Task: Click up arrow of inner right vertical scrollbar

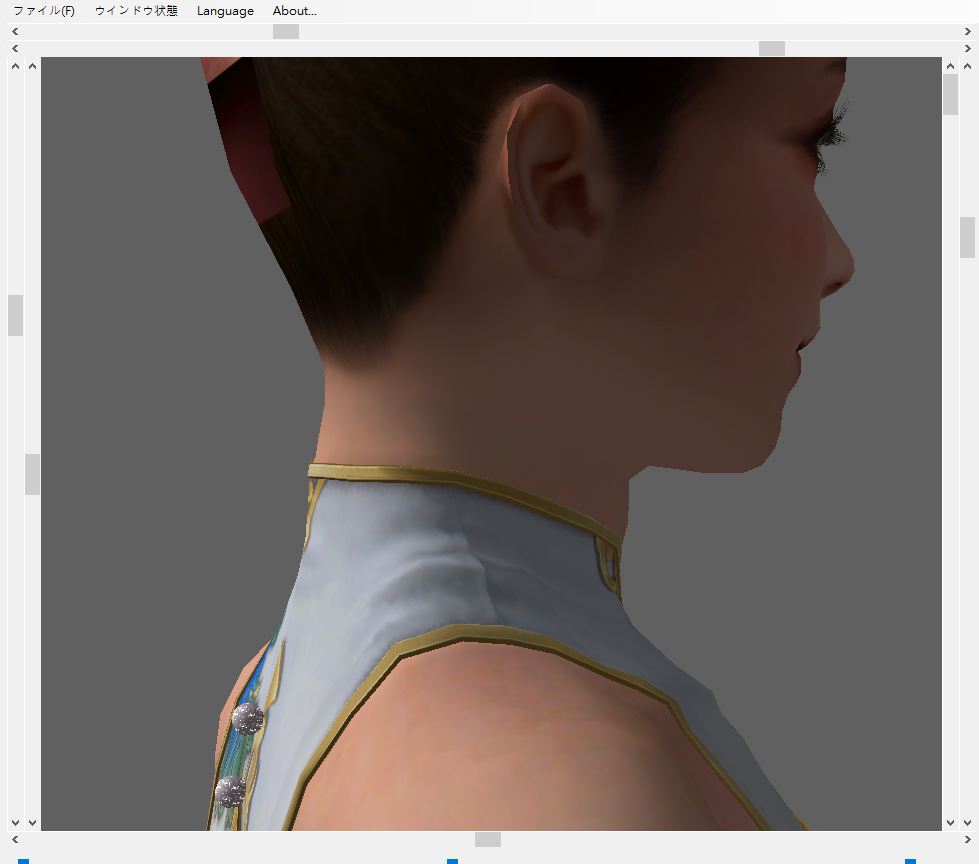Action: [x=950, y=66]
